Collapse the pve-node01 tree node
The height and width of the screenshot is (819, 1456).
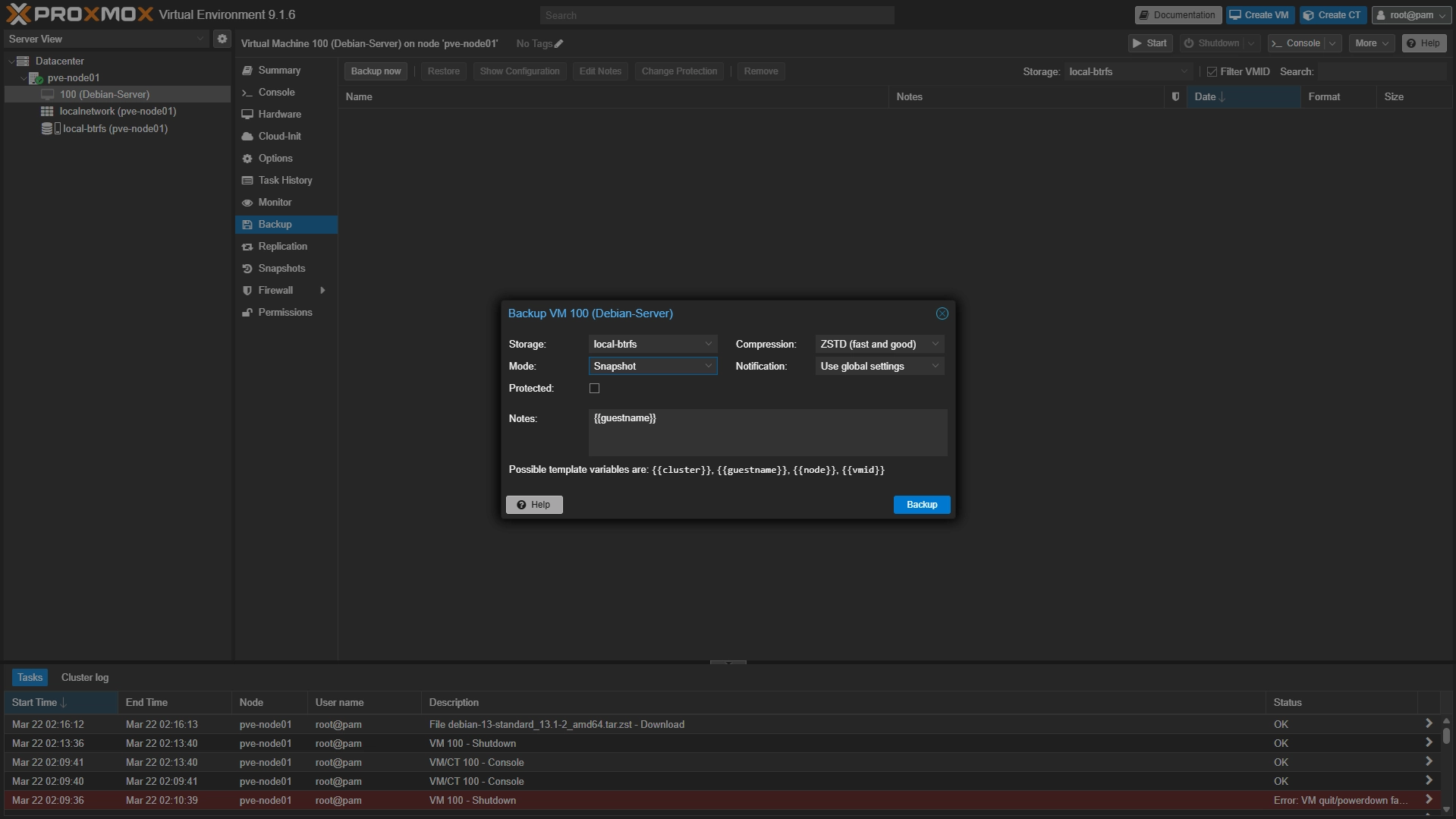click(x=24, y=77)
